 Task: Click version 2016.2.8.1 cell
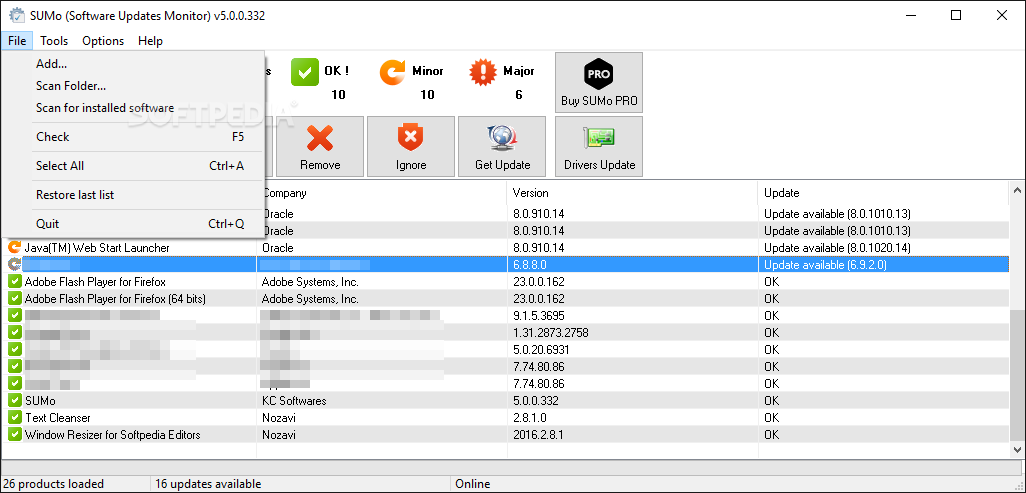click(538, 435)
